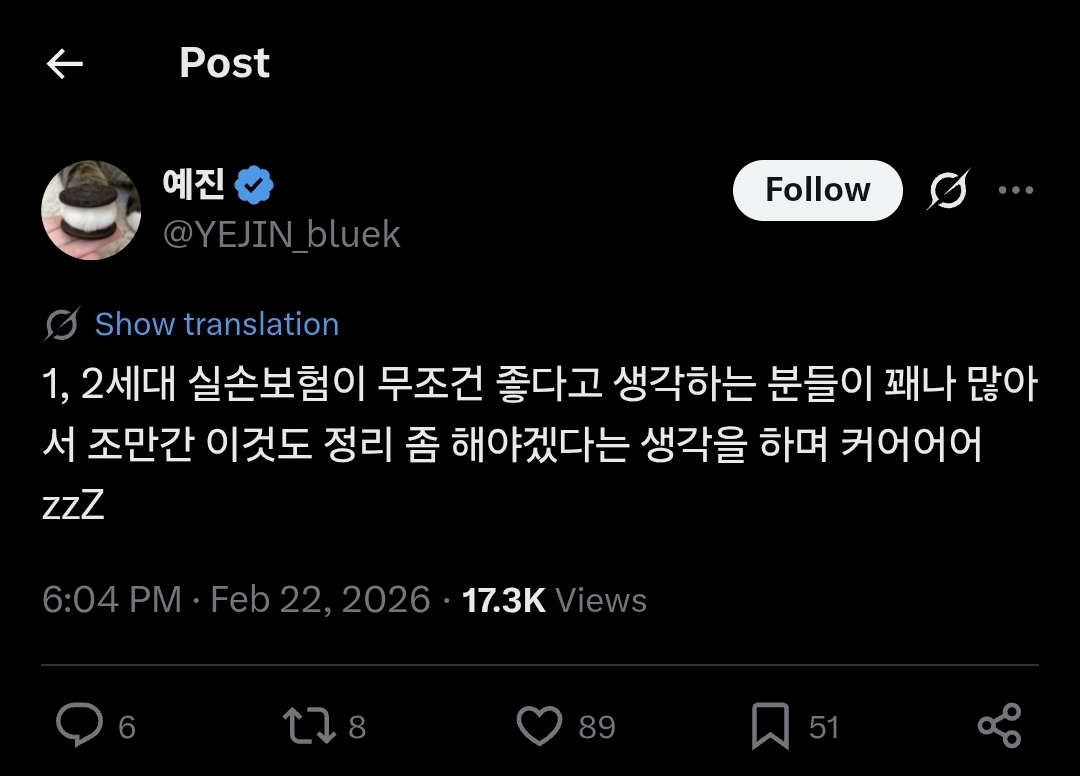Viewport: 1080px width, 776px height.
Task: Open the Grok icon beside Follow
Action: pos(946,190)
